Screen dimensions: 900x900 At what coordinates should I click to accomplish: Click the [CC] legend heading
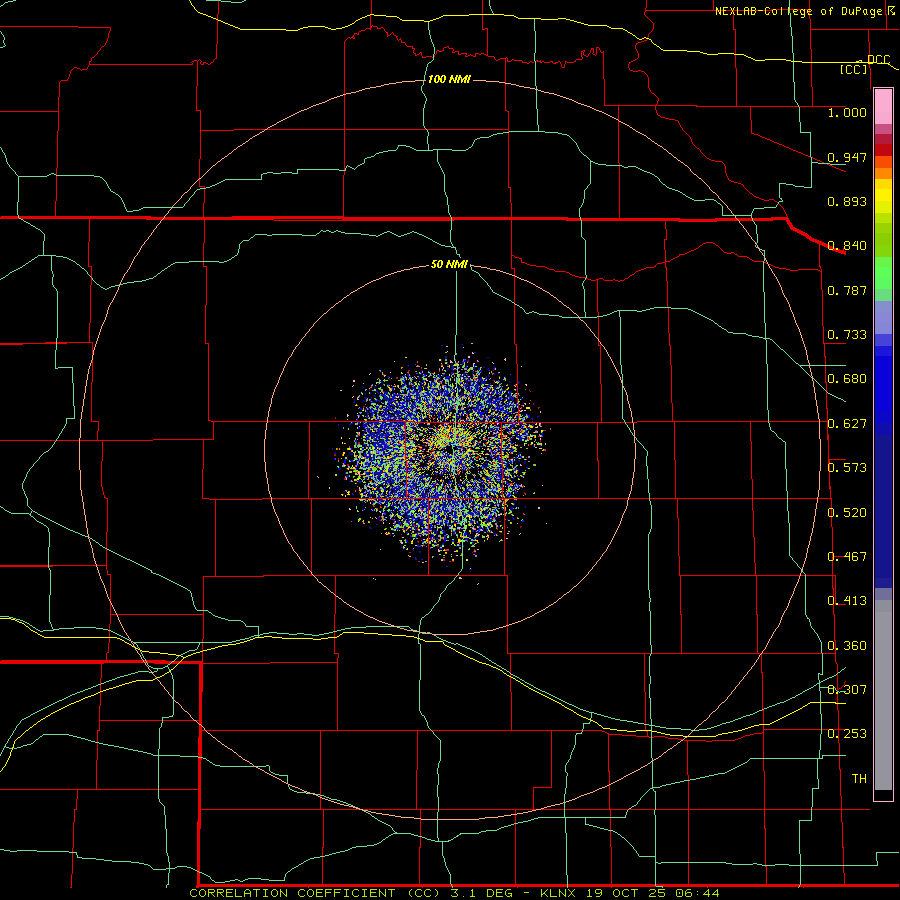click(854, 69)
